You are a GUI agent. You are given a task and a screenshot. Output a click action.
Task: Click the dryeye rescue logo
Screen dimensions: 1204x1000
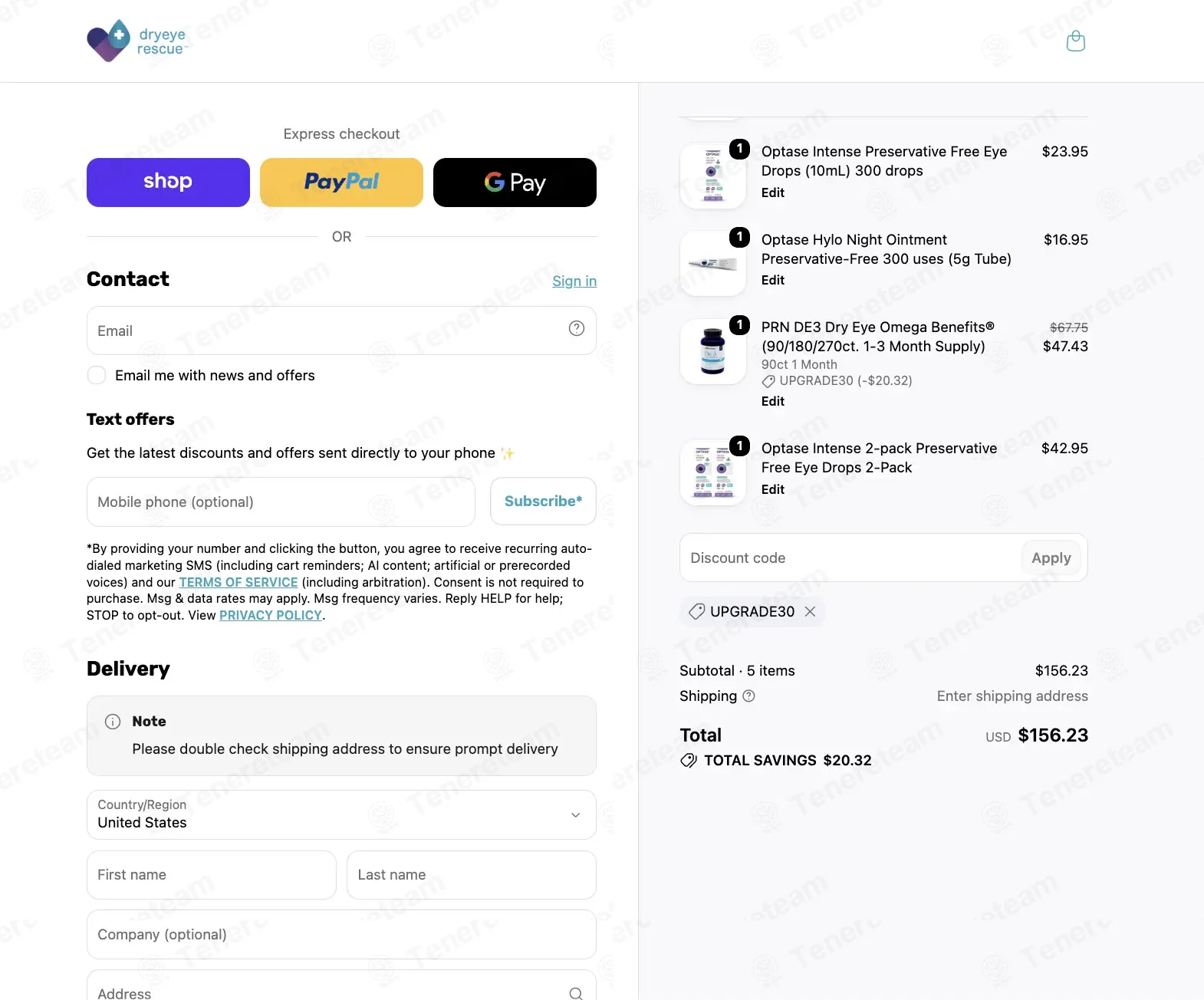point(137,41)
